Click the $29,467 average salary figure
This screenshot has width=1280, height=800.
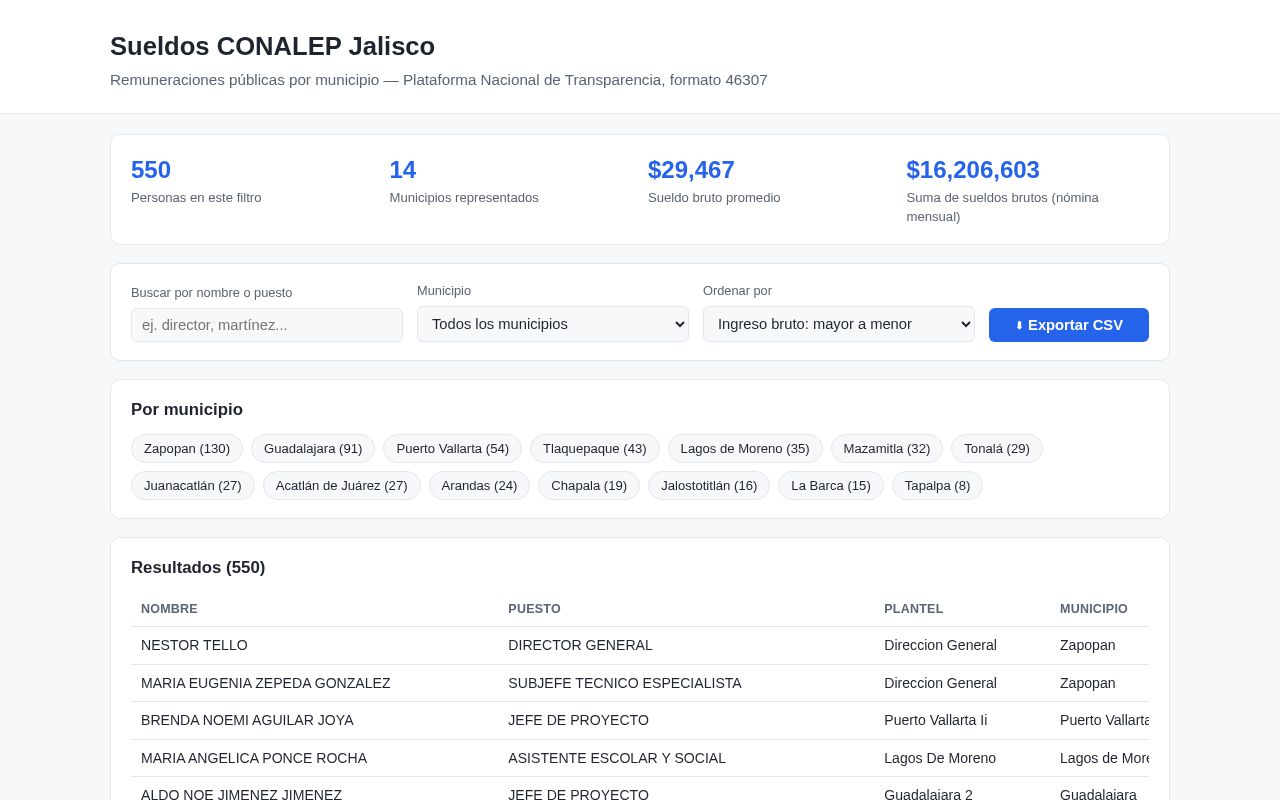pyautogui.click(x=691, y=170)
